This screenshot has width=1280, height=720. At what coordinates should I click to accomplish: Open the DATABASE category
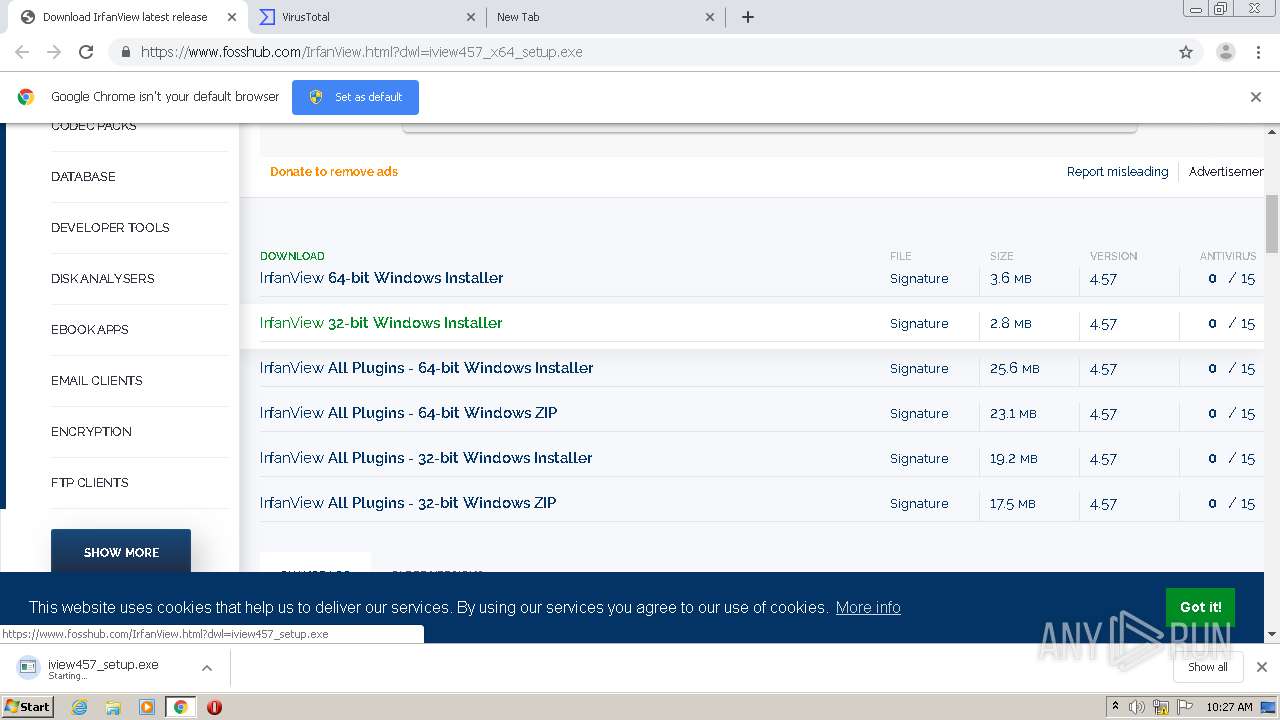click(83, 176)
